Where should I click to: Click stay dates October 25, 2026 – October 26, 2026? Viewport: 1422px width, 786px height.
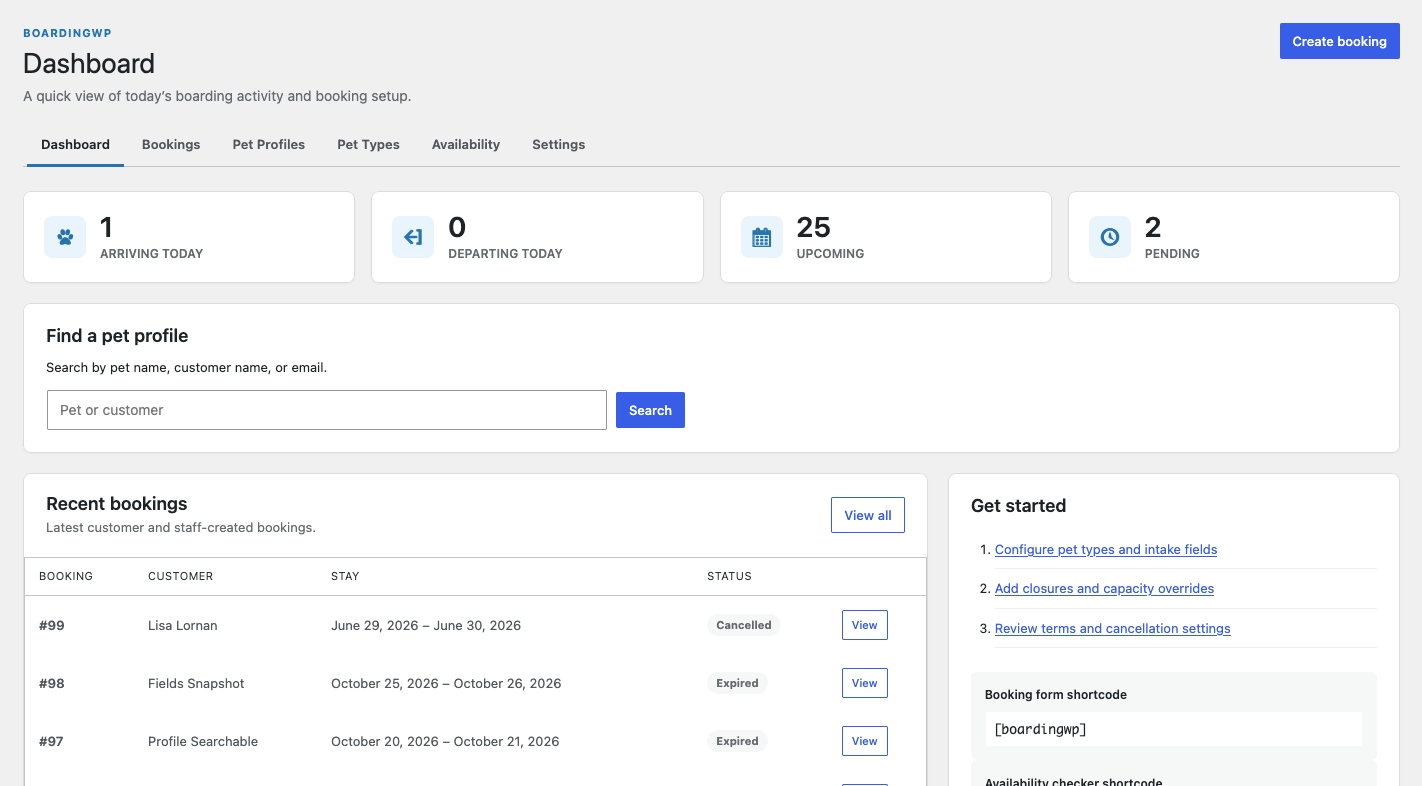coord(446,683)
